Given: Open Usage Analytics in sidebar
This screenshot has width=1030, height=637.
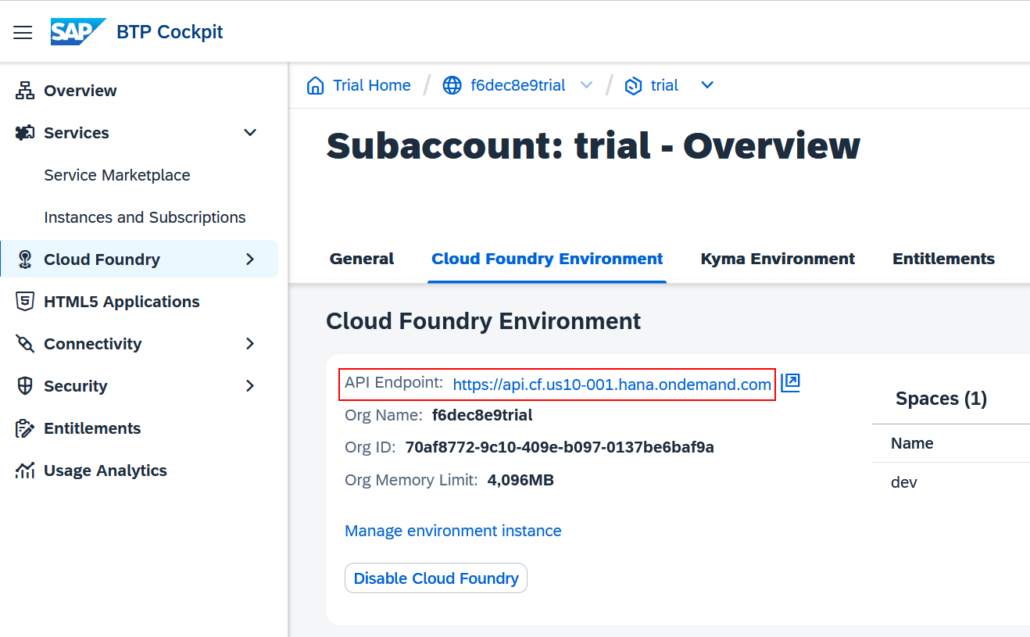Looking at the screenshot, I should pyautogui.click(x=105, y=470).
